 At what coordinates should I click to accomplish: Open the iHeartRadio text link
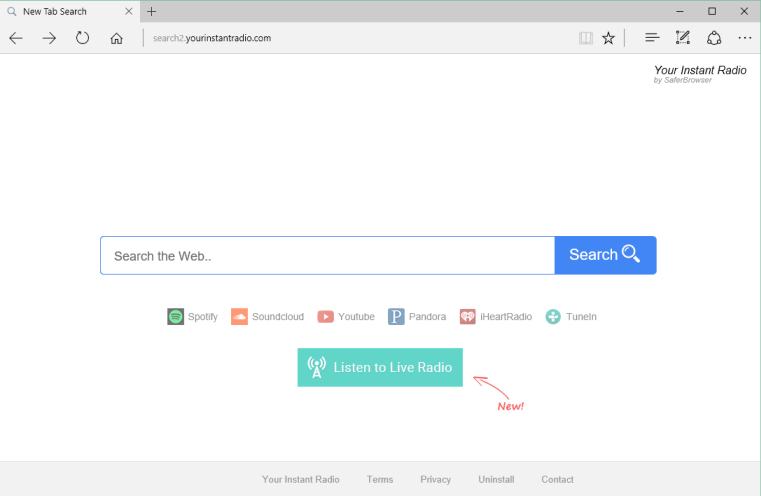tap(506, 316)
